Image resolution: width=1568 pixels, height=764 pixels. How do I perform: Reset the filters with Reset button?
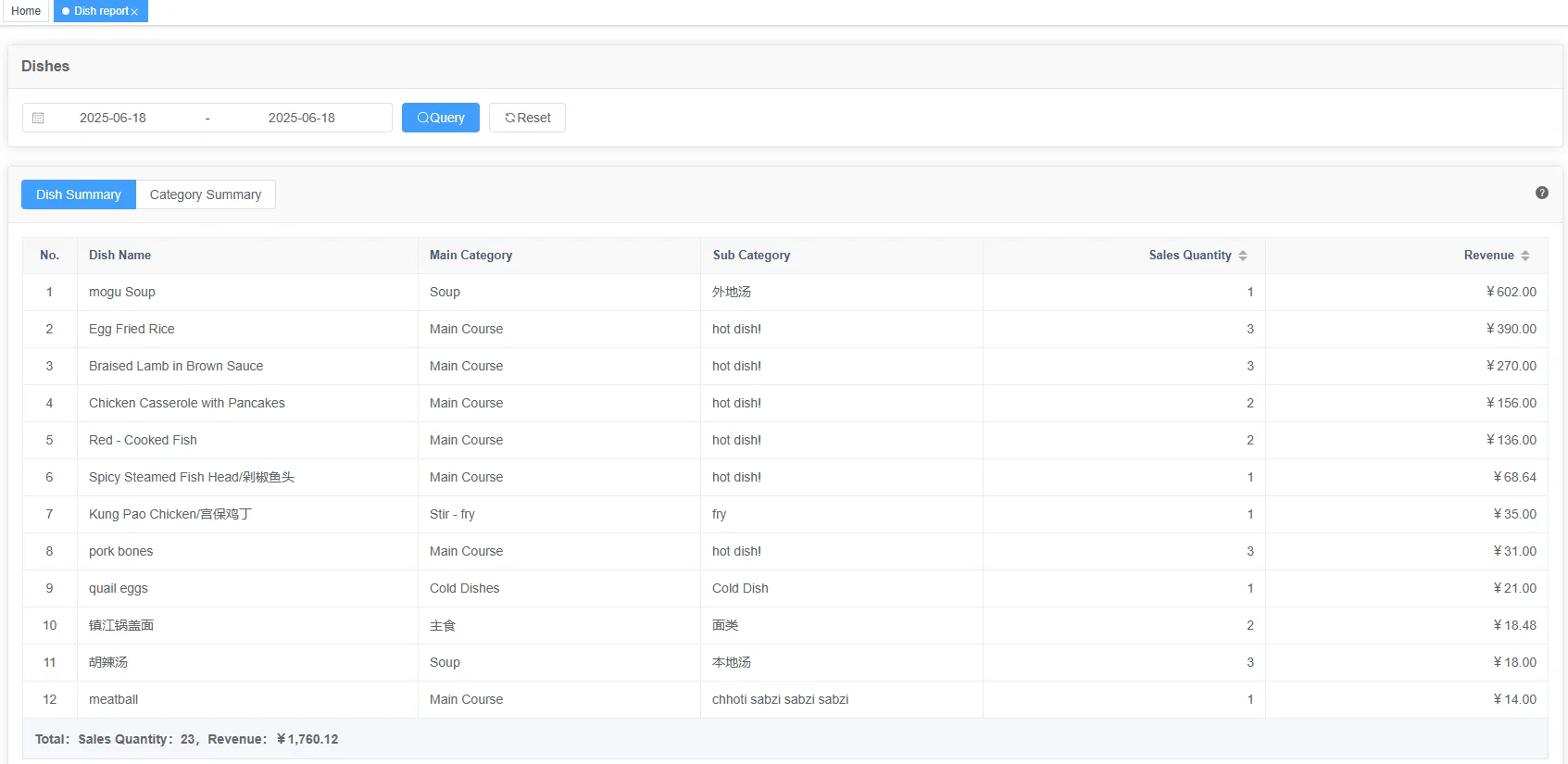527,118
